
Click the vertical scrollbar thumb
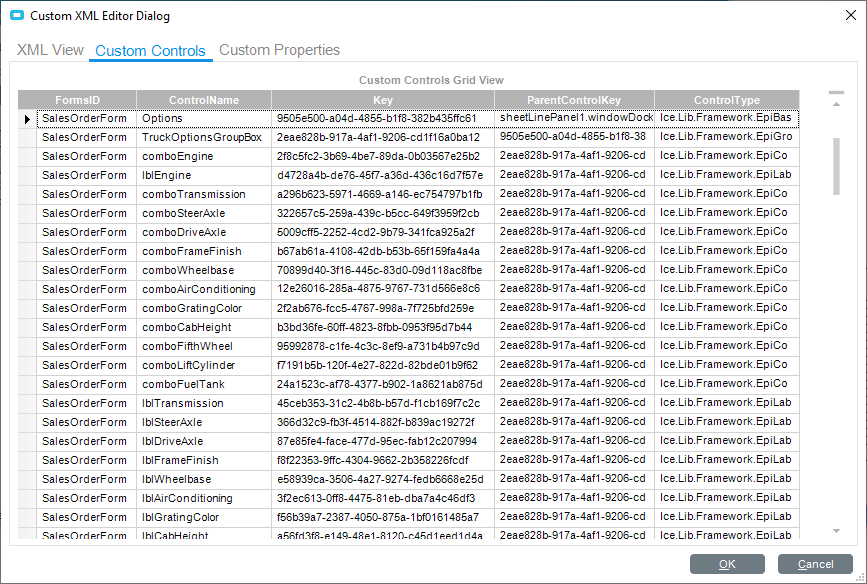836,166
